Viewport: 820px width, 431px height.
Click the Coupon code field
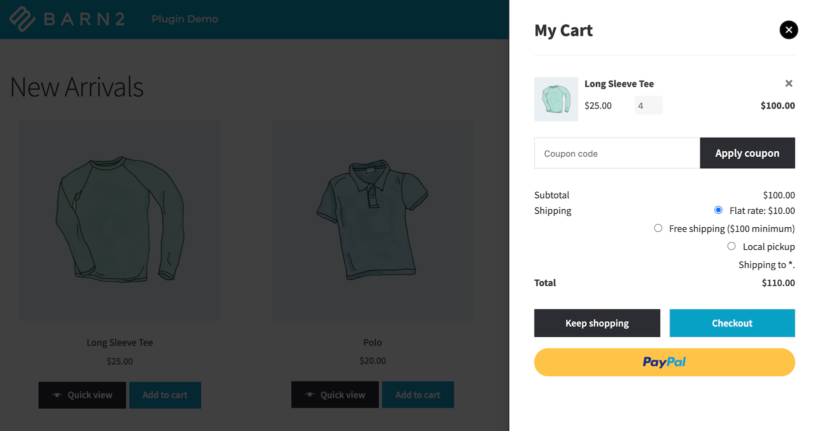(617, 153)
